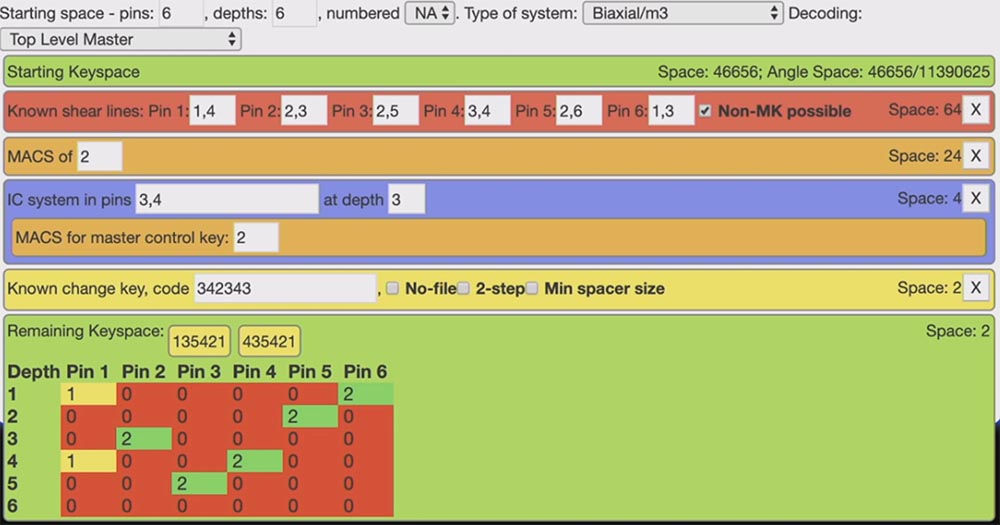Viewport: 1000px width, 525px height.
Task: Click the Starting Keyspace label
Action: [x=73, y=71]
